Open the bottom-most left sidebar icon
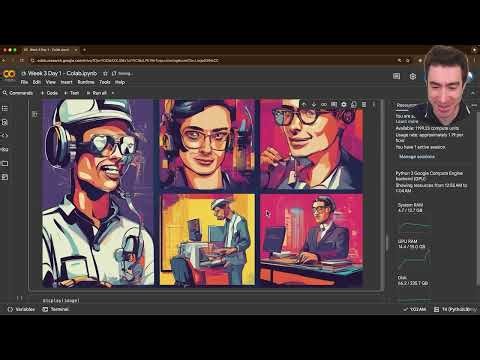This screenshot has width=480, height=360. tap(5, 177)
